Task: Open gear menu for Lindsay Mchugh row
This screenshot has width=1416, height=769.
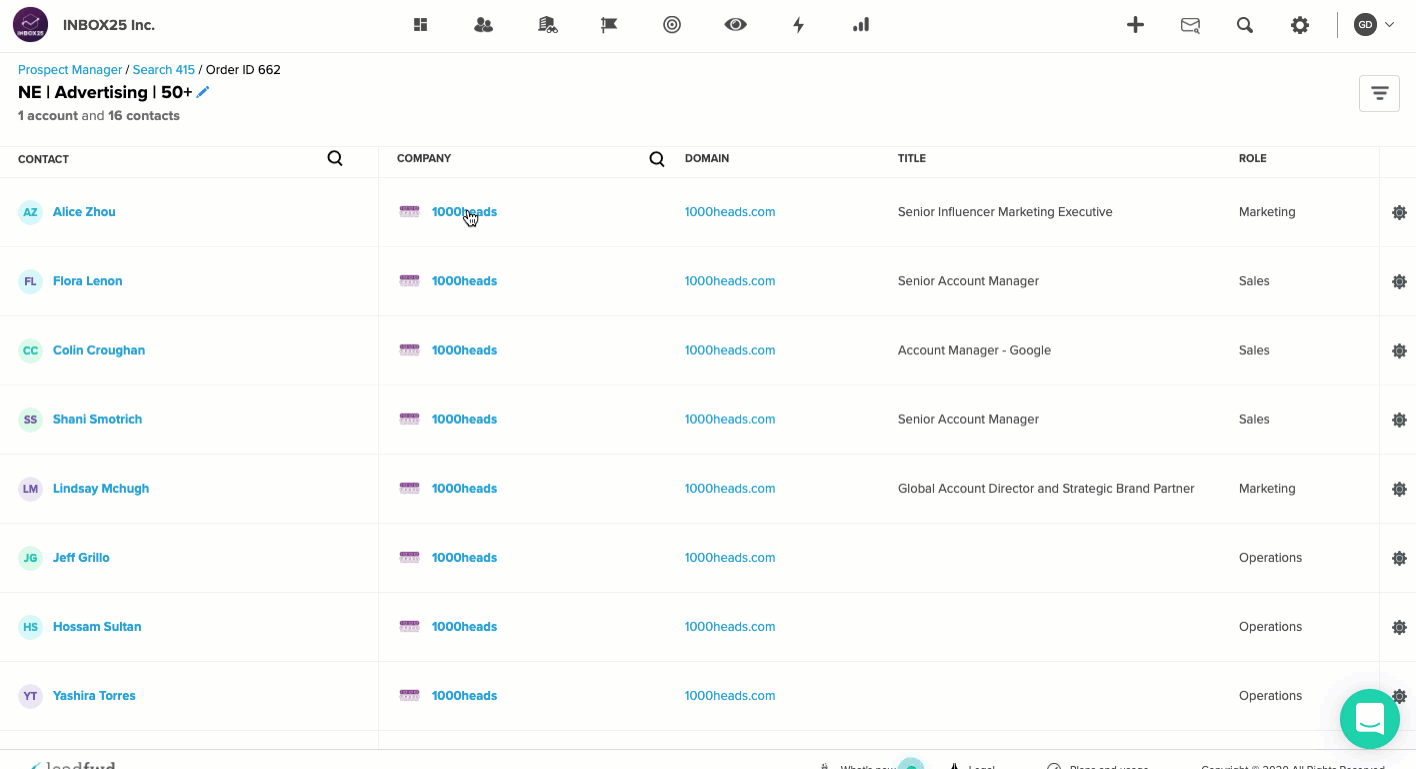Action: tap(1399, 489)
